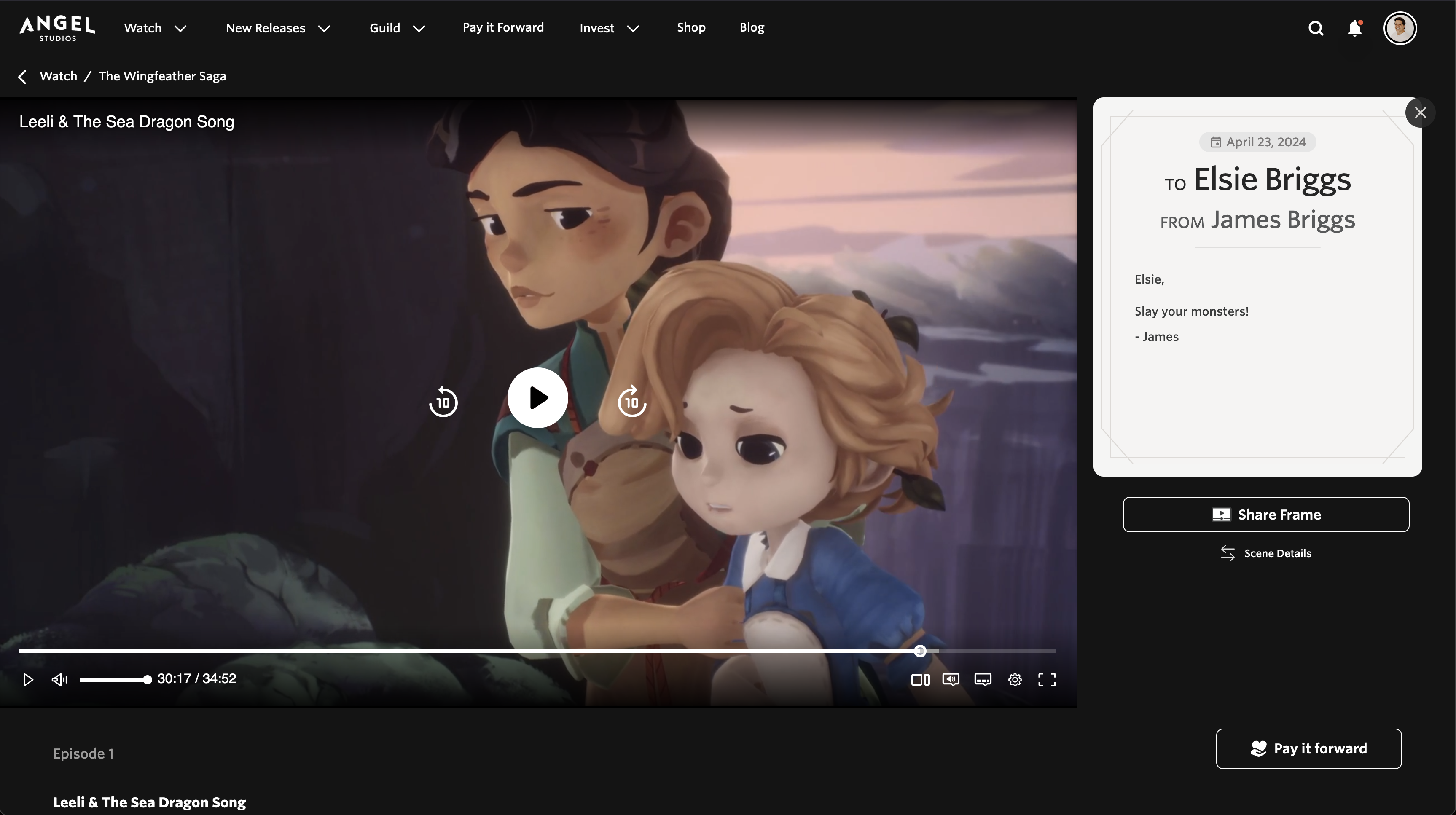Click the Share Frame icon
The image size is (1456, 815).
point(1221,514)
